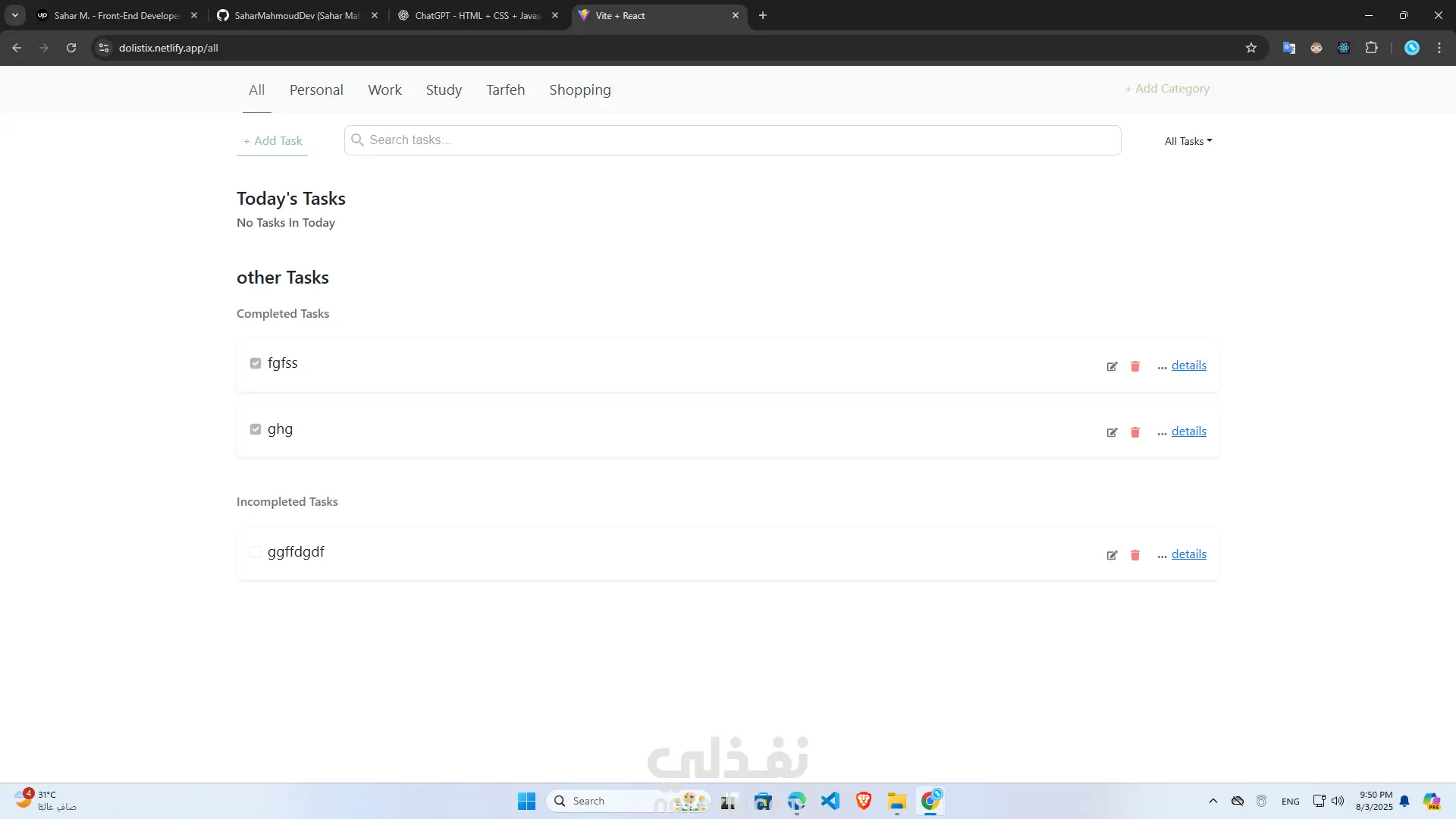The image size is (1456, 819).
Task: Delete the ggffdgdf task with trash icon
Action: click(x=1135, y=555)
